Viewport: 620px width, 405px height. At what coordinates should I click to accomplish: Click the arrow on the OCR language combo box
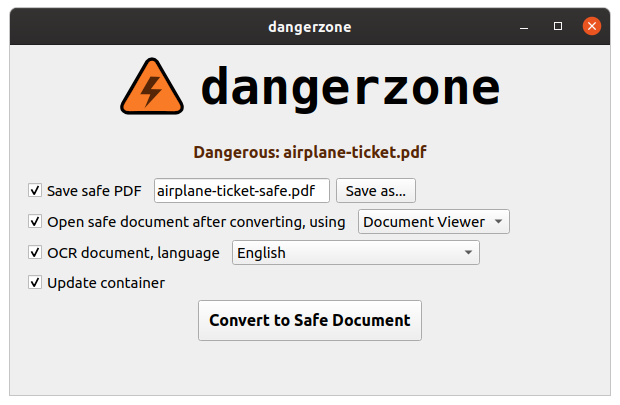(469, 252)
